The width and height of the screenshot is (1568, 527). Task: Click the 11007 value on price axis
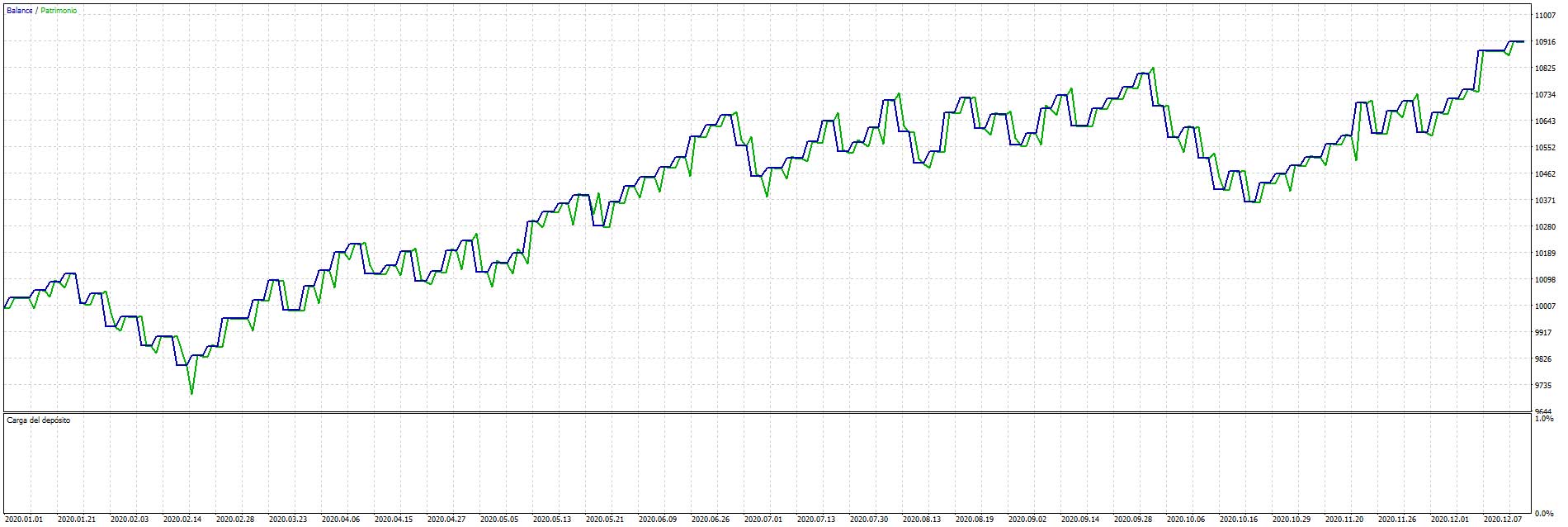tap(1546, 16)
